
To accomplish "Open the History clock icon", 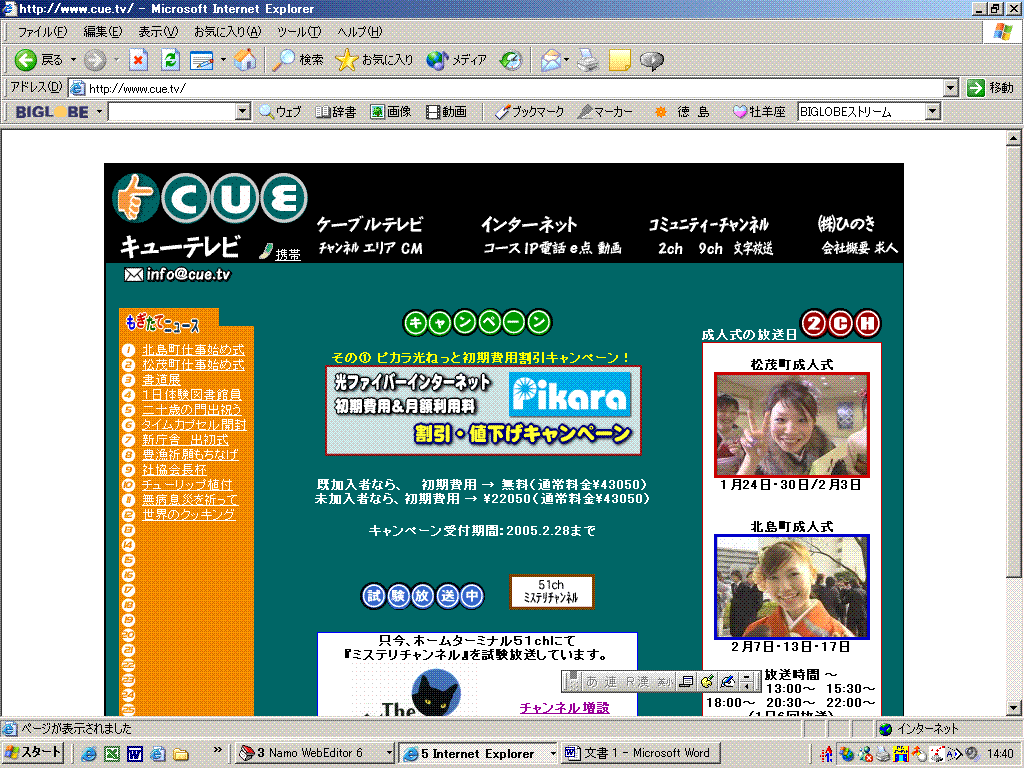I will 511,60.
